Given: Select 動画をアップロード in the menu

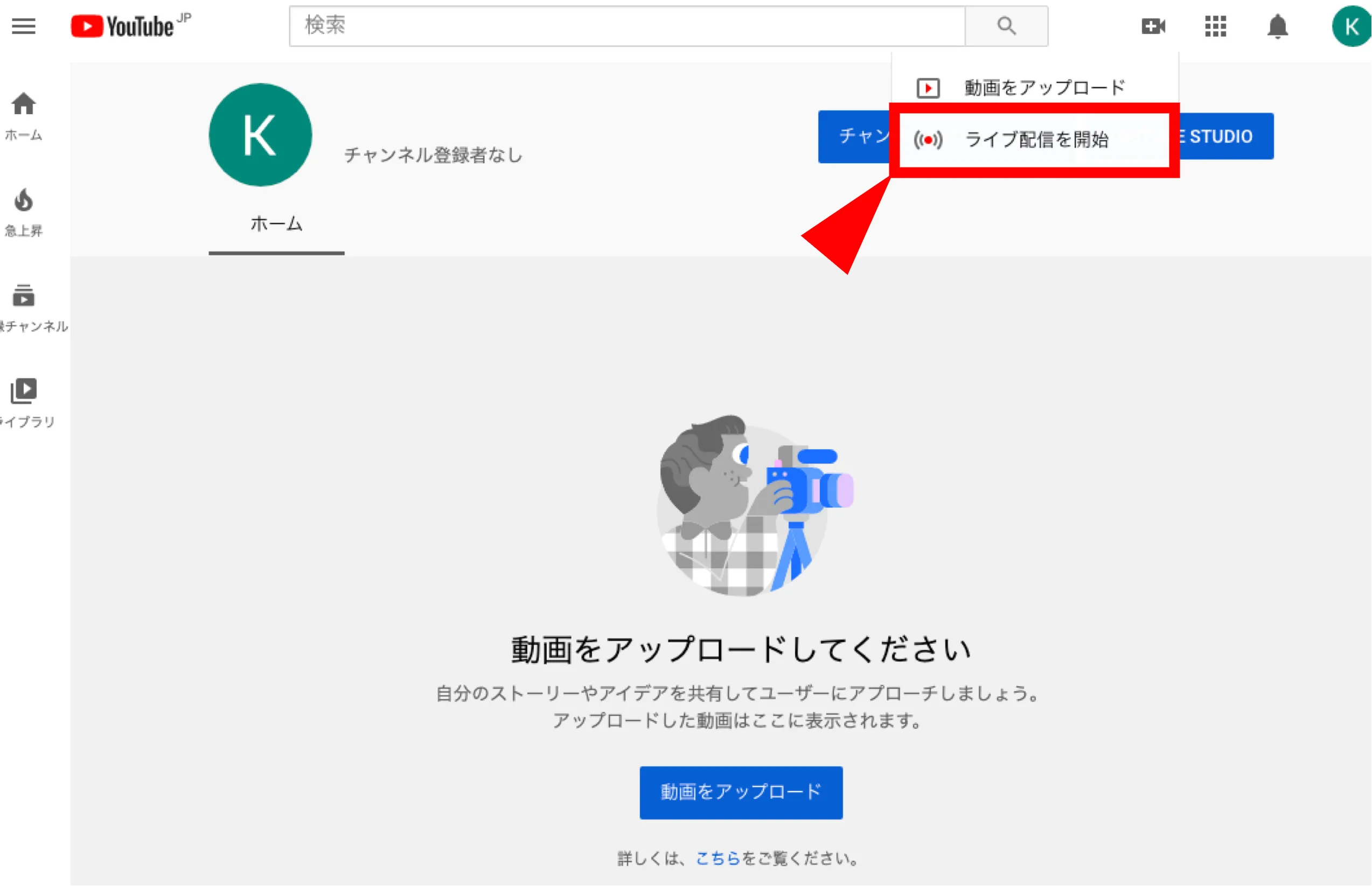Looking at the screenshot, I should click(x=1034, y=88).
